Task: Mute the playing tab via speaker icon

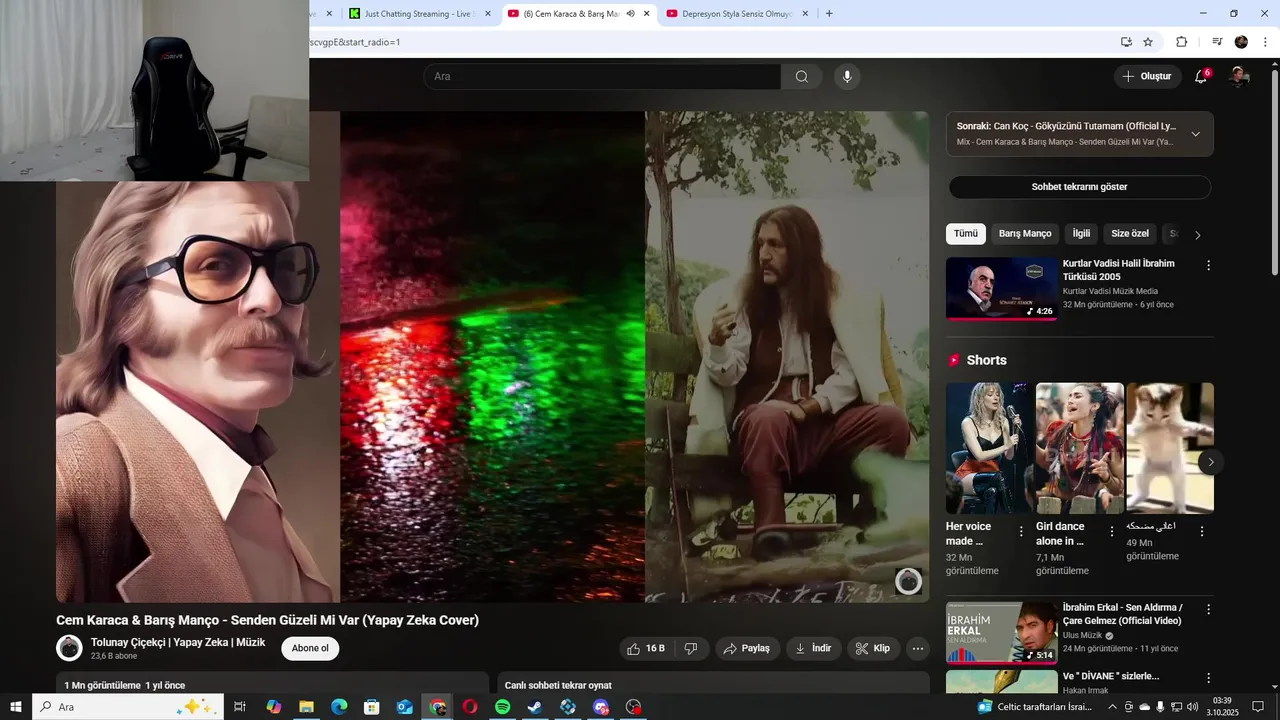Action: coord(631,14)
